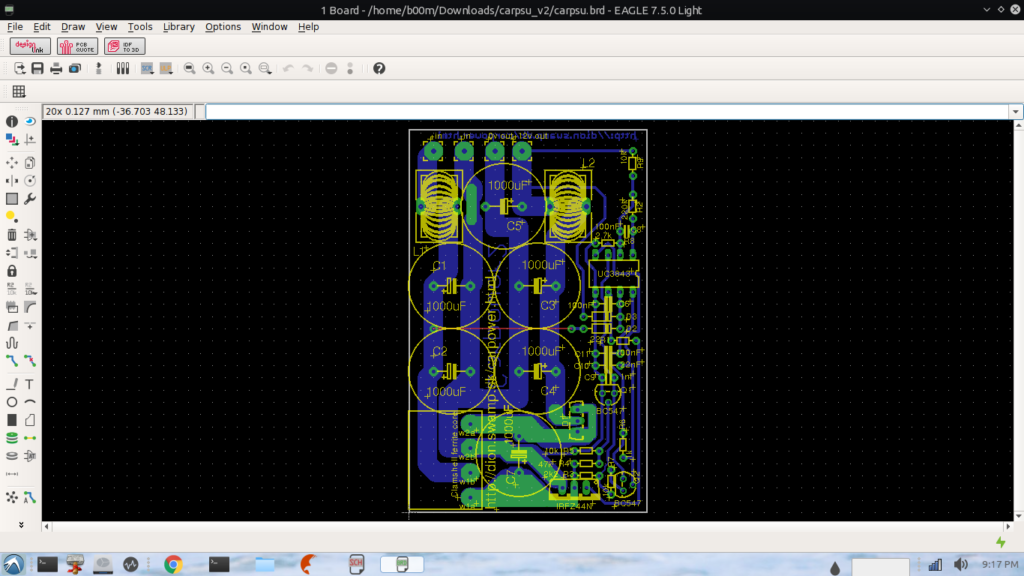Expand the SCR script dropdown

point(147,69)
